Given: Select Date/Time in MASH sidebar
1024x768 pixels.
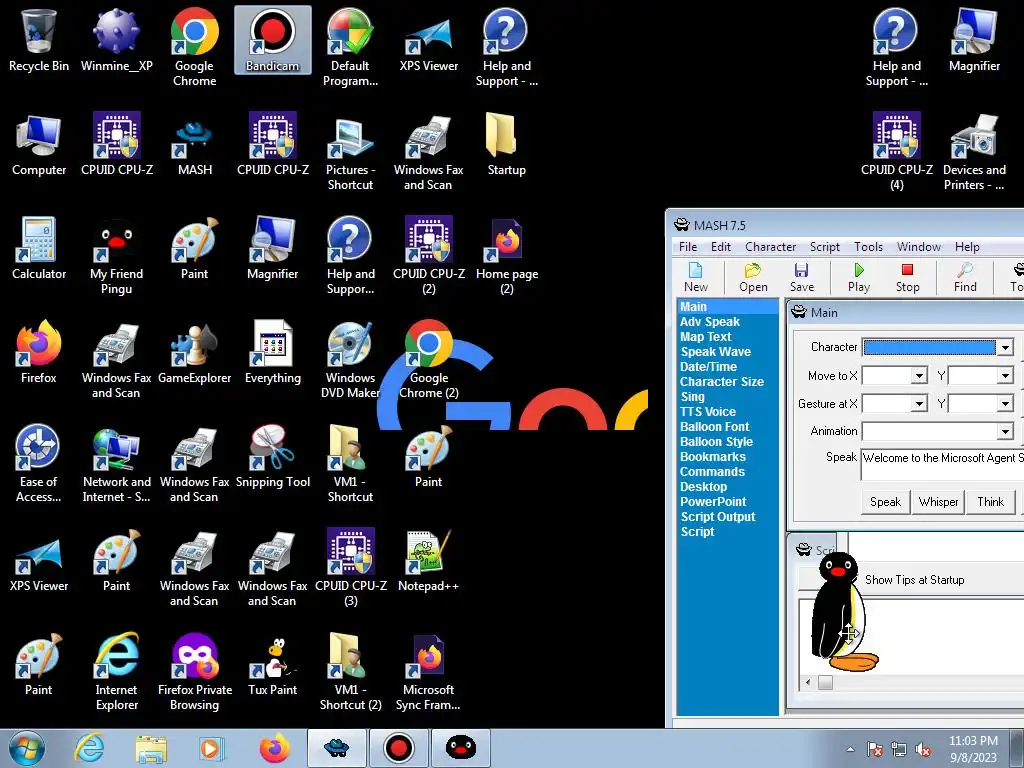Looking at the screenshot, I should 709,366.
